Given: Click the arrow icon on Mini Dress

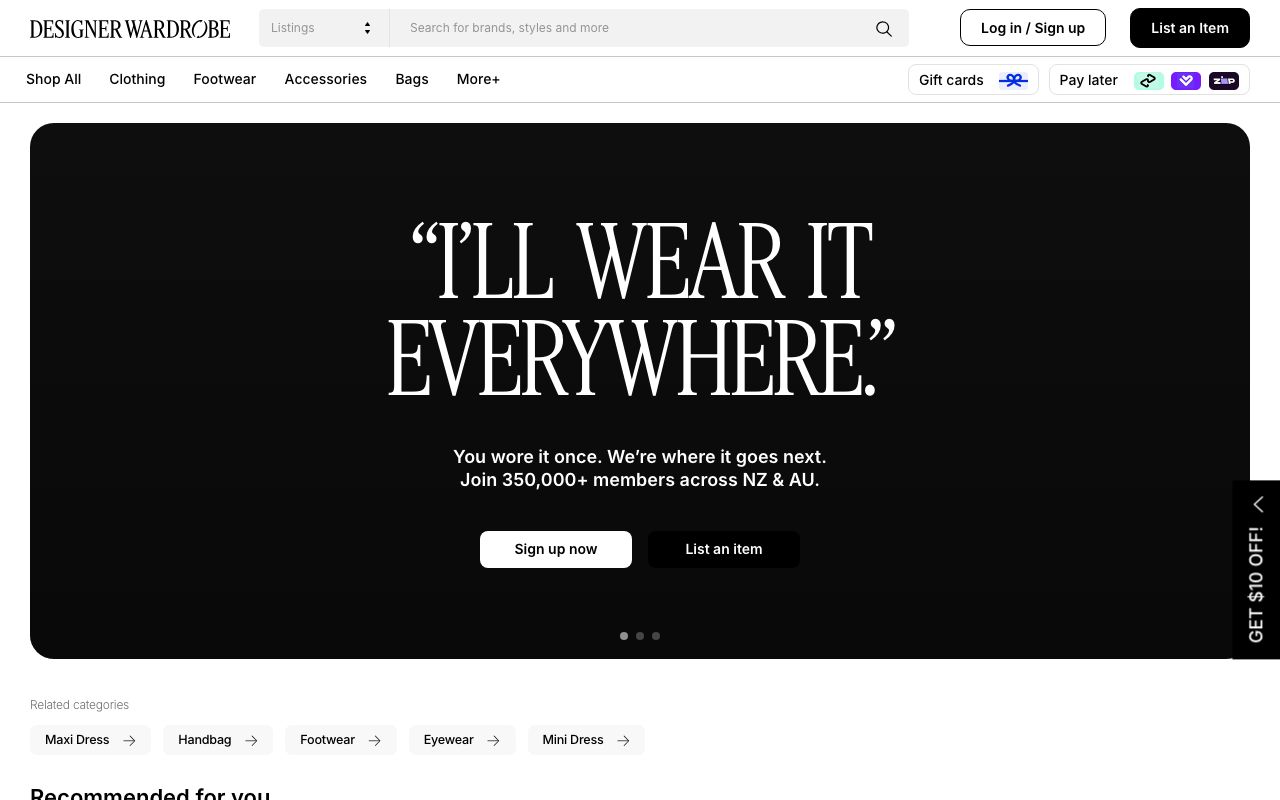Looking at the screenshot, I should (x=623, y=741).
